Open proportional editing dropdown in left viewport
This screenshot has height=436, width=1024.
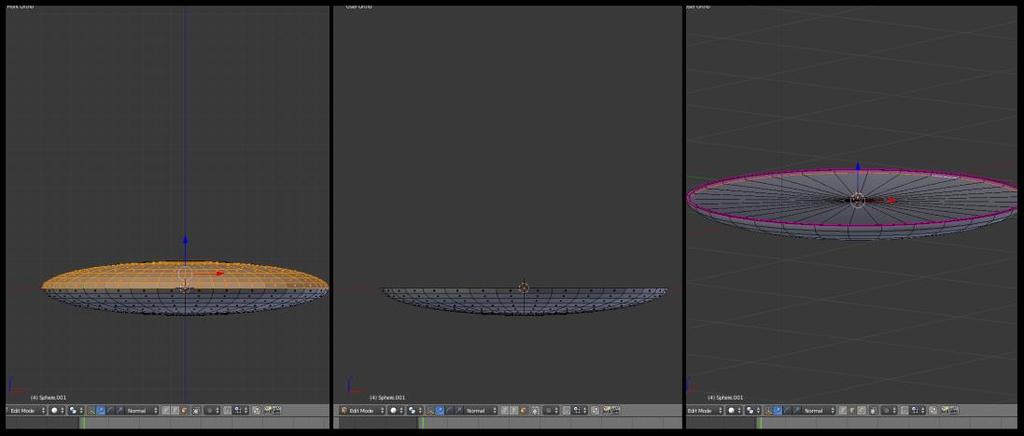[x=212, y=411]
